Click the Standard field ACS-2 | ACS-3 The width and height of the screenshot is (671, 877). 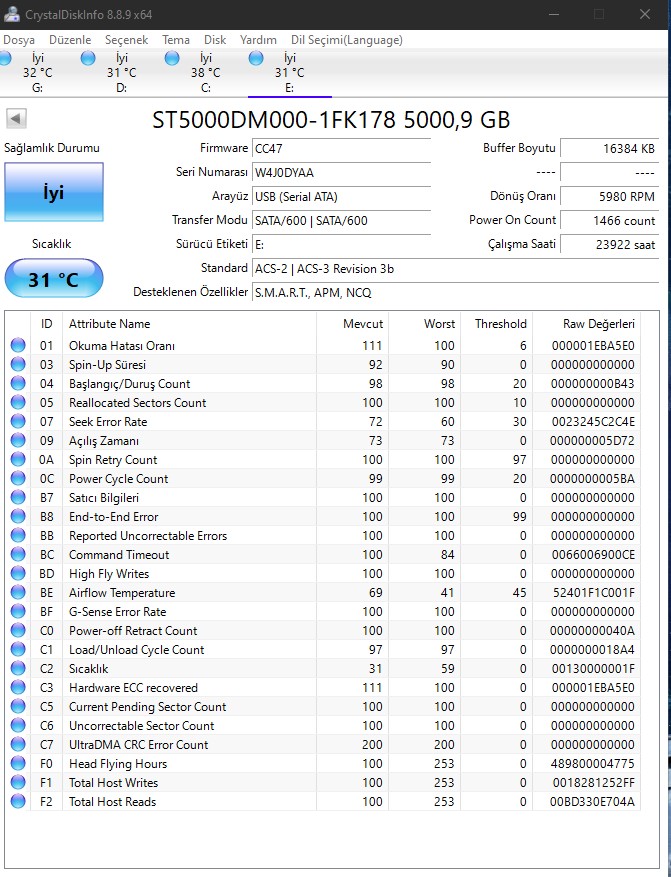tap(455, 269)
